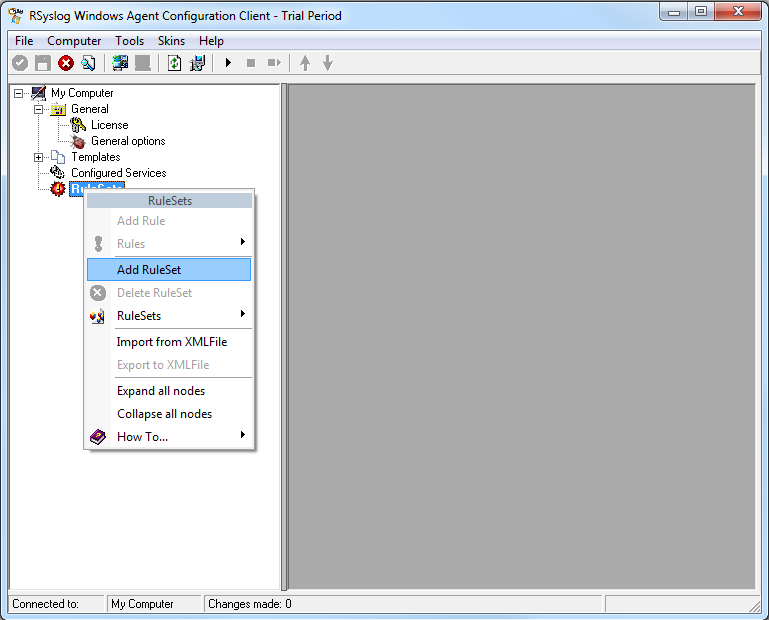
Task: Click 'Connected to:' status bar label
Action: point(45,604)
